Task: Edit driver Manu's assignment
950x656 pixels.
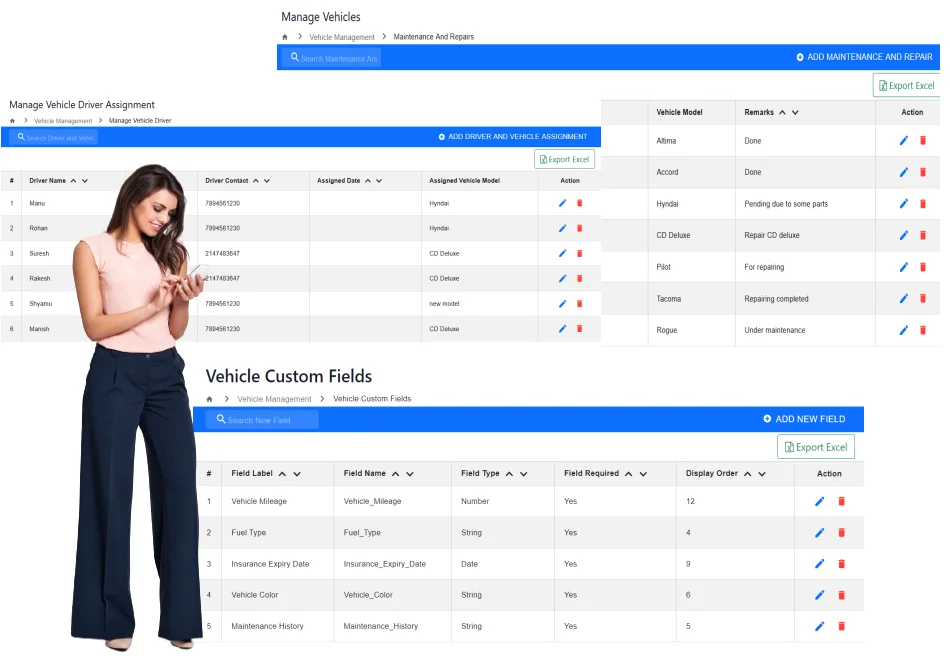Action: tap(562, 203)
